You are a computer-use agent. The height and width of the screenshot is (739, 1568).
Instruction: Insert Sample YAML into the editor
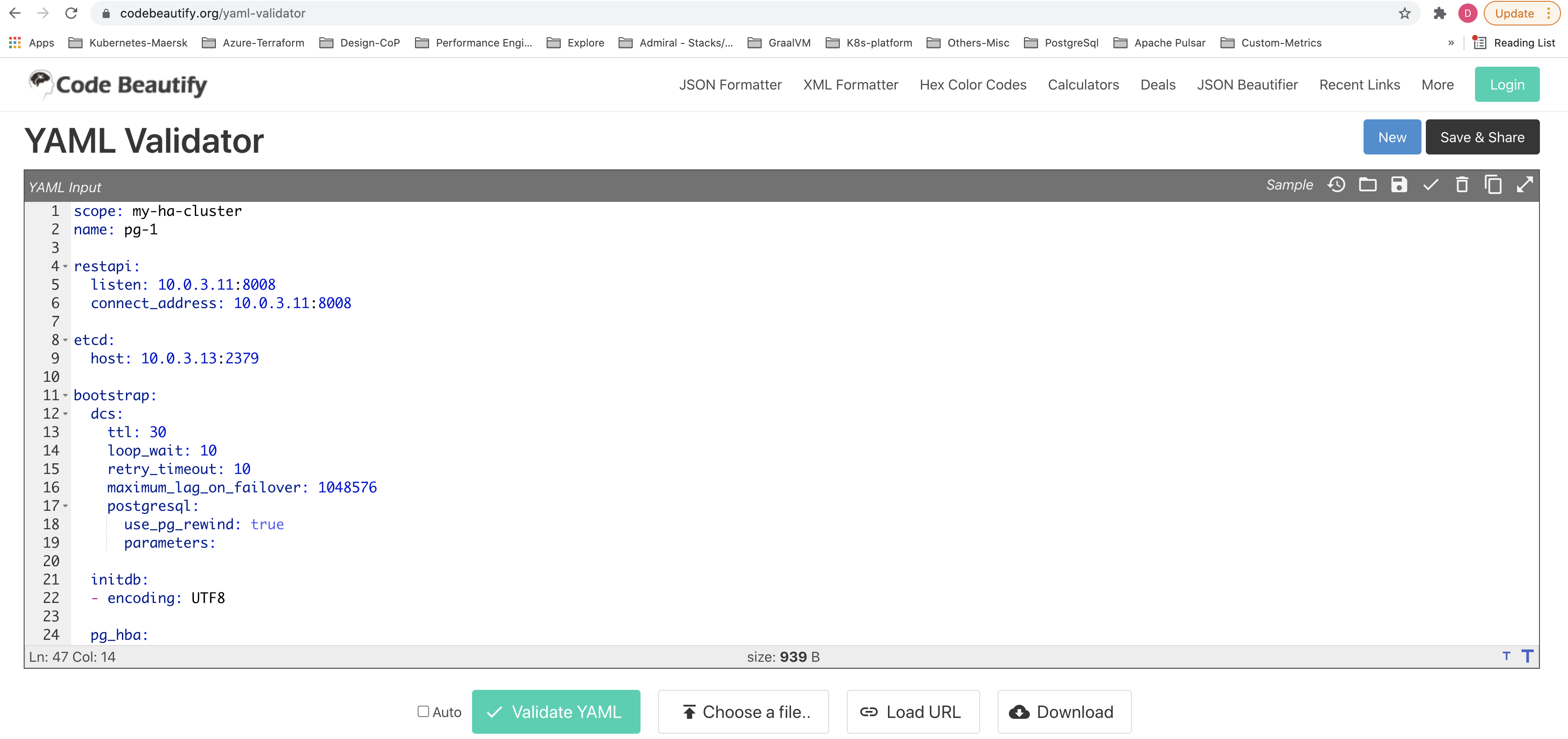pyautogui.click(x=1289, y=184)
